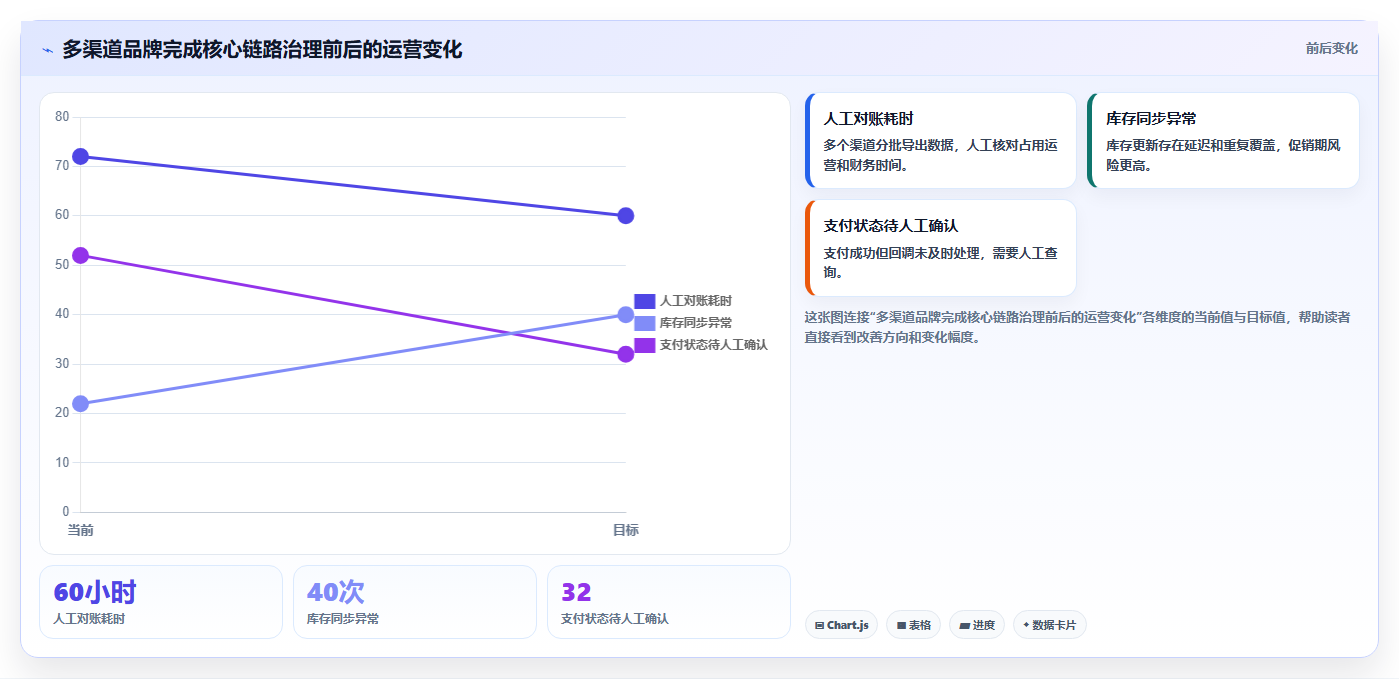The width and height of the screenshot is (1399, 679).
Task: Click text 多个渠道分批导出数据 in the first card
Action: click(888, 145)
